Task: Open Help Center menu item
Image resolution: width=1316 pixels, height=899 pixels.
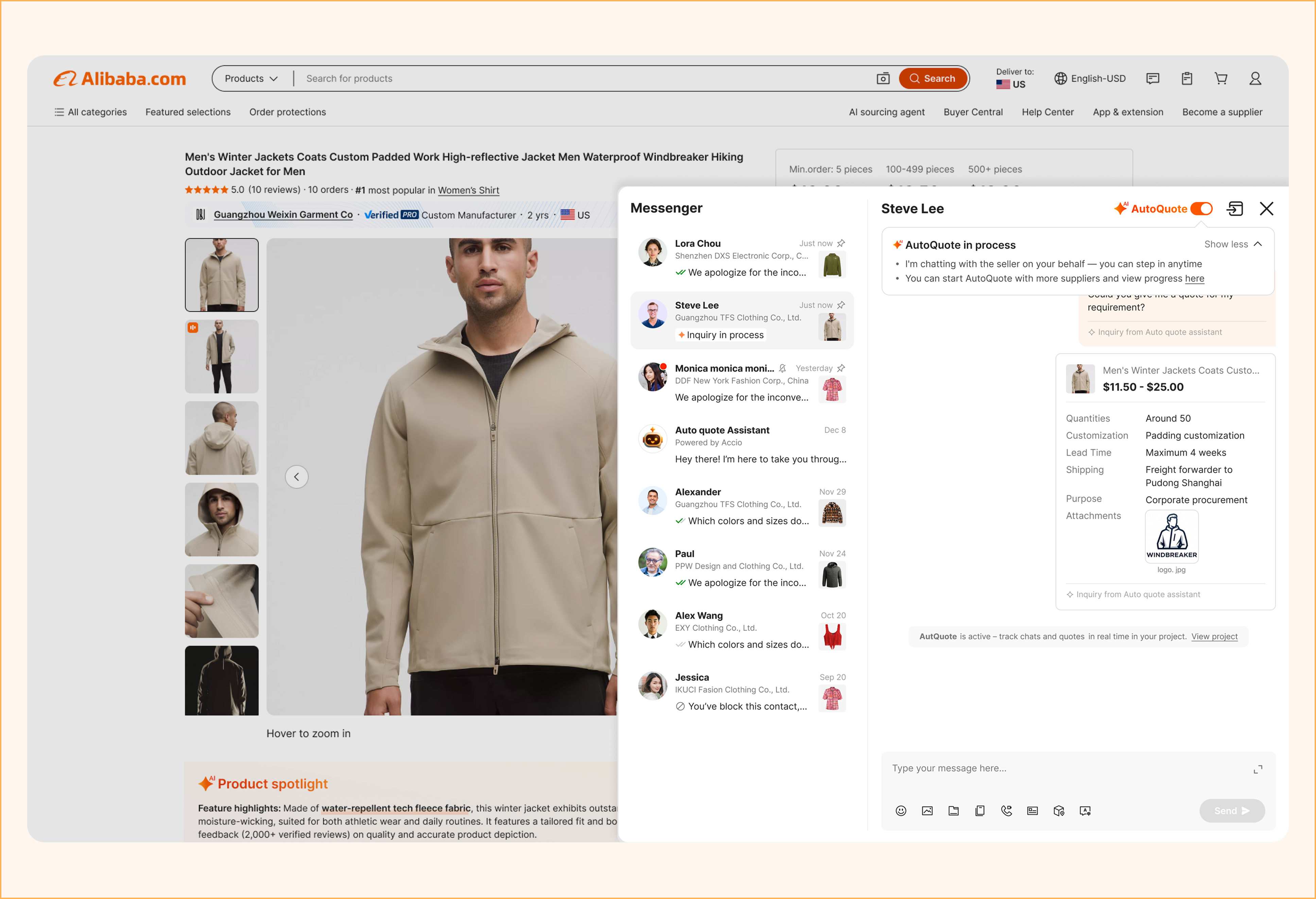Action: [1047, 112]
